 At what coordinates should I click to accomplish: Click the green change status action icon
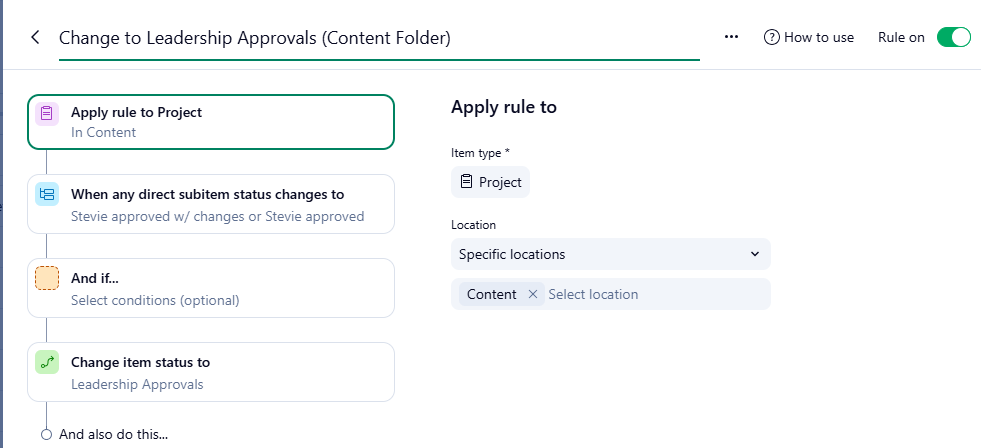coord(47,362)
